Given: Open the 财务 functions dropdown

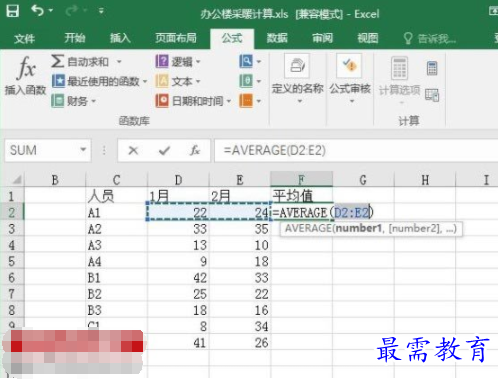Looking at the screenshot, I should coord(73,101).
